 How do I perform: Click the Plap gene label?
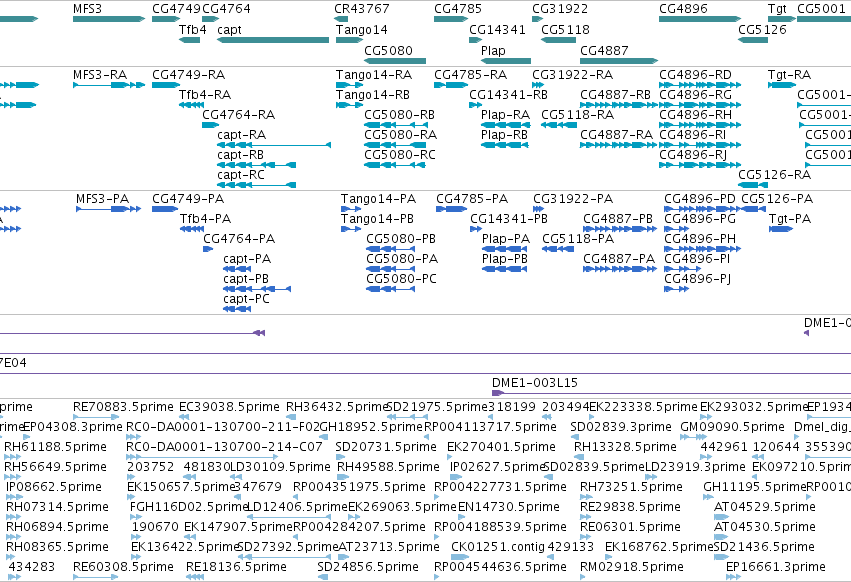[x=493, y=50]
